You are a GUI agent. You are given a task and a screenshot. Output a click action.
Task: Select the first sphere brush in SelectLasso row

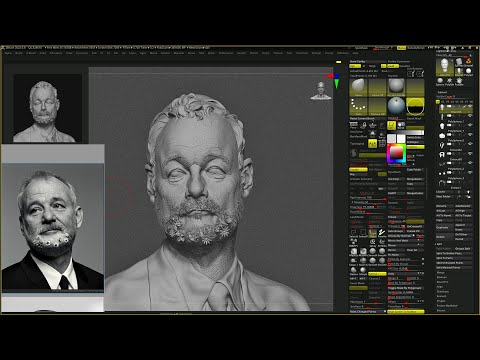tap(373, 252)
